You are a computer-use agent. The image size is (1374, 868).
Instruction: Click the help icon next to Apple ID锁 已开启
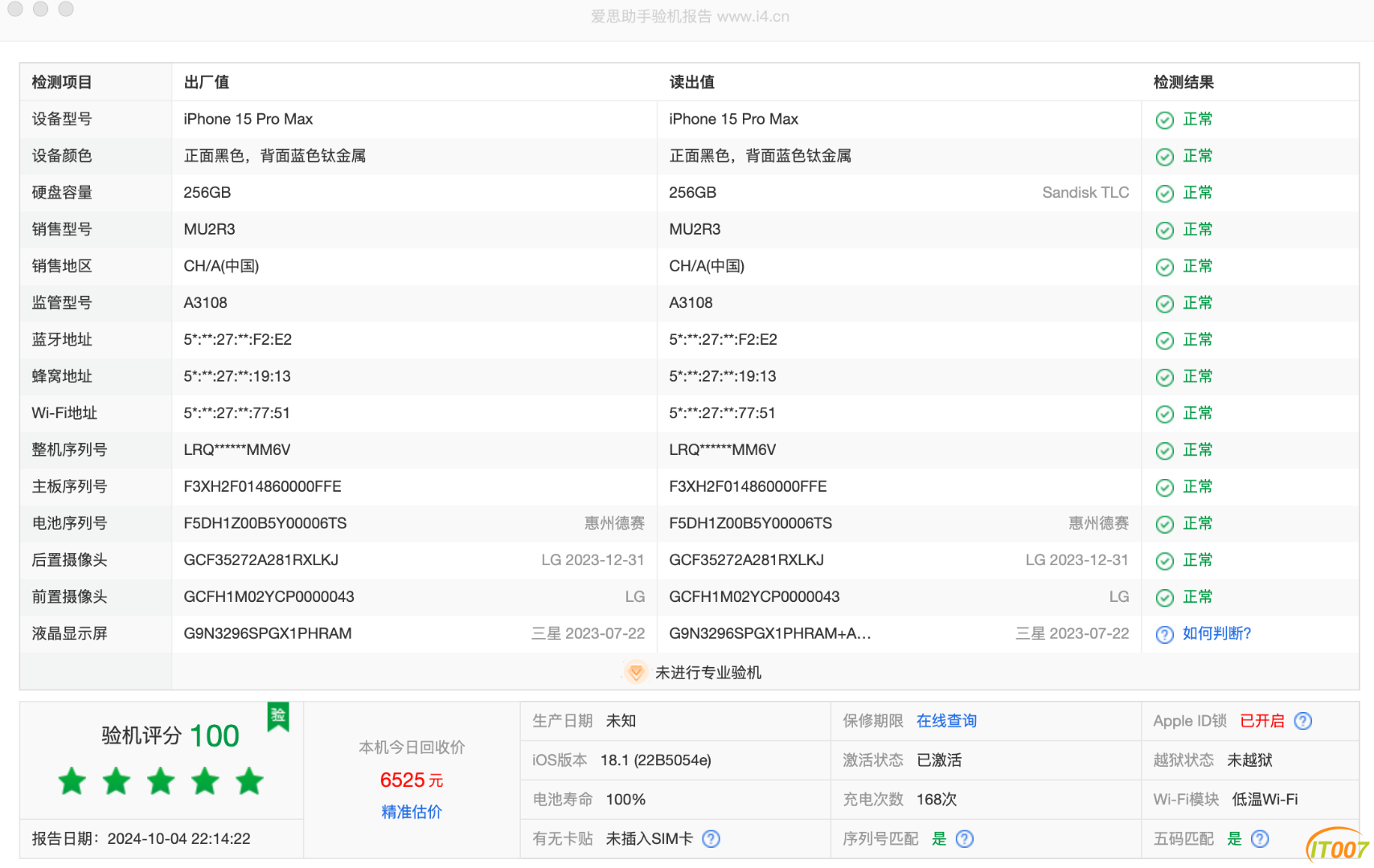coord(1302,721)
